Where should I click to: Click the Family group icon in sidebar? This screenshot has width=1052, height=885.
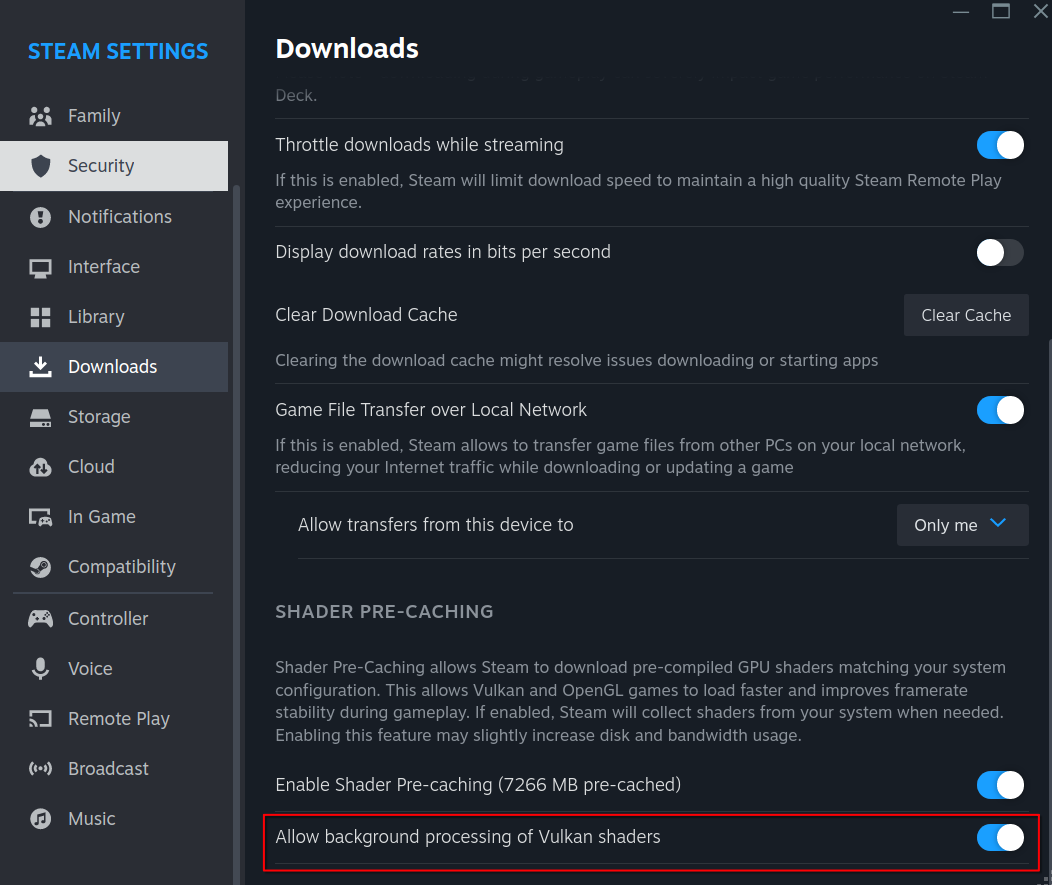pyautogui.click(x=40, y=116)
